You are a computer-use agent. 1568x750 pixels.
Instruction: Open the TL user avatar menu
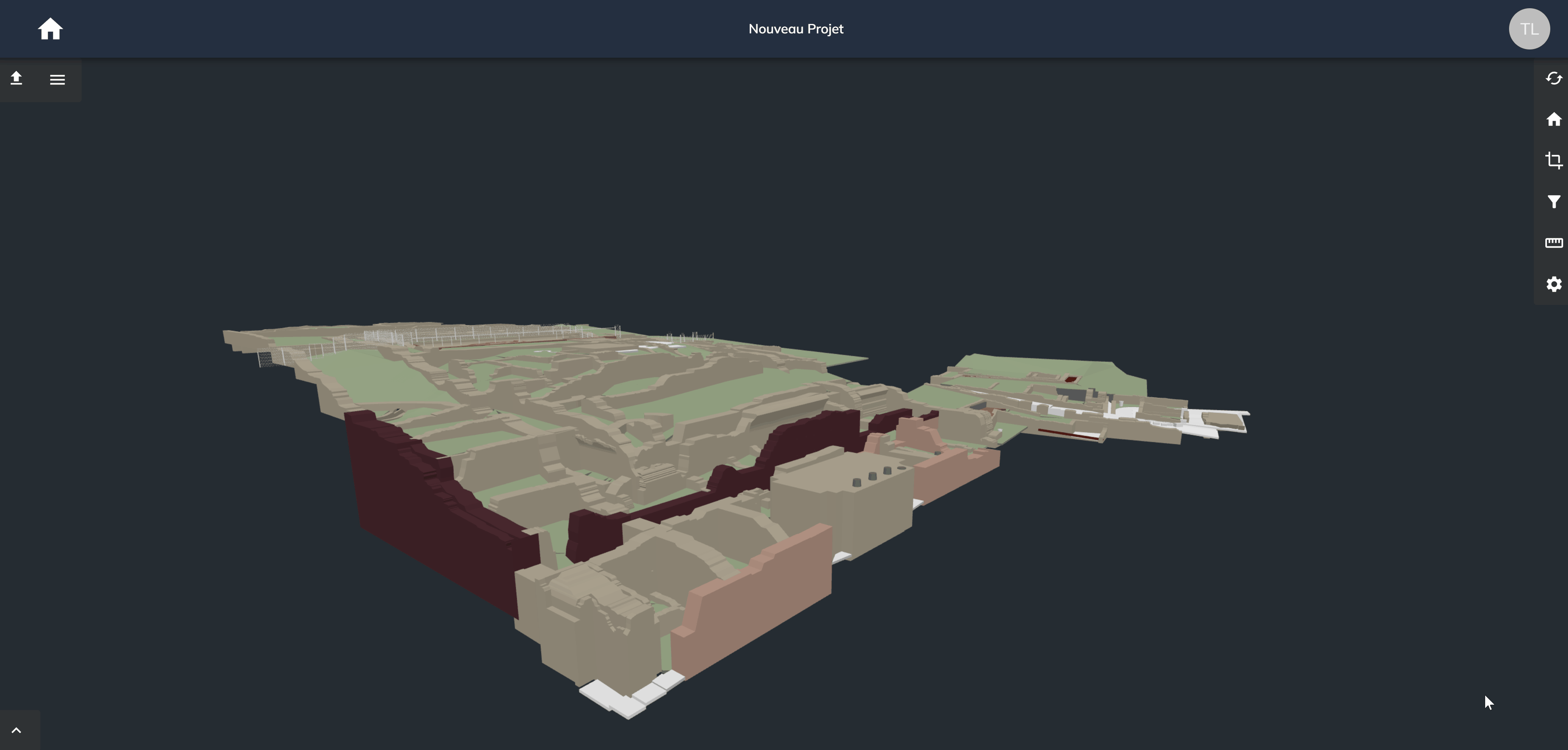[1529, 28]
